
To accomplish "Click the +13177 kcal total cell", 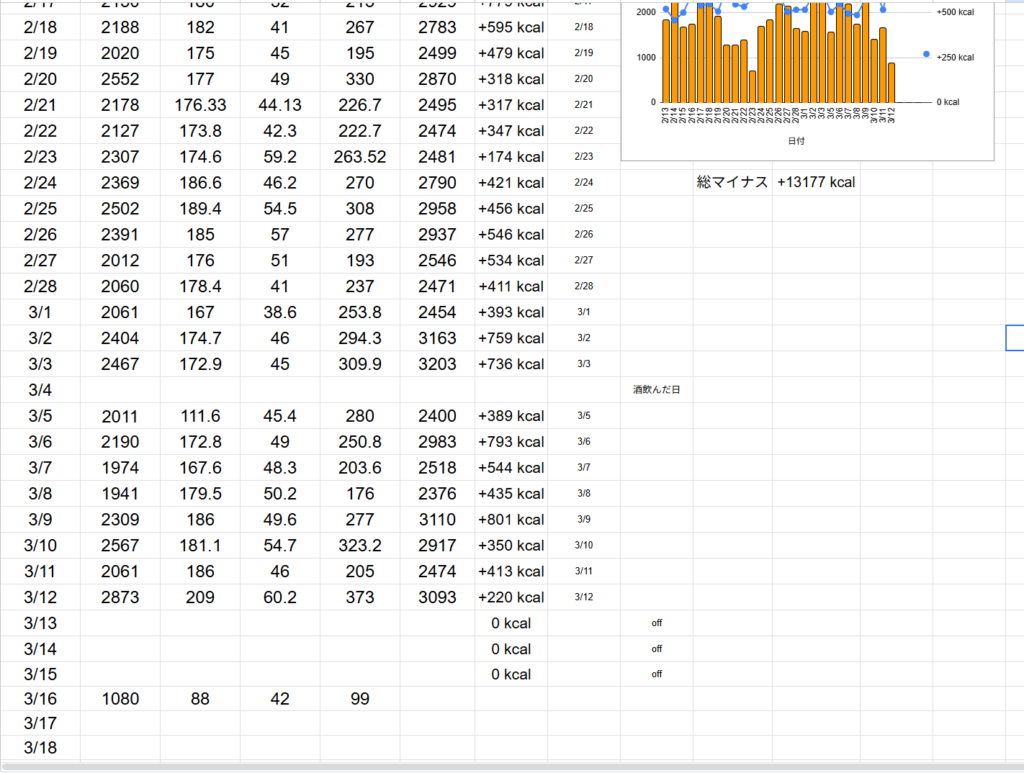I will tap(815, 182).
